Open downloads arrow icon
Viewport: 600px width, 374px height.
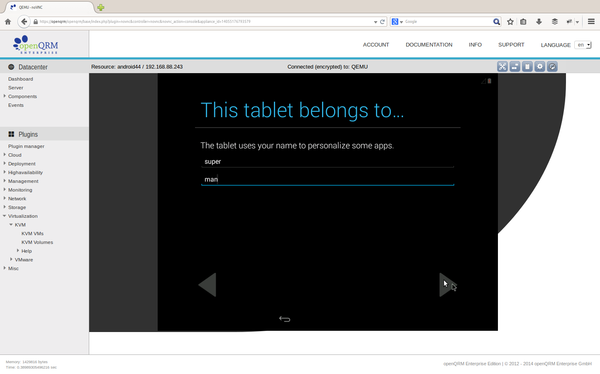[x=539, y=22]
